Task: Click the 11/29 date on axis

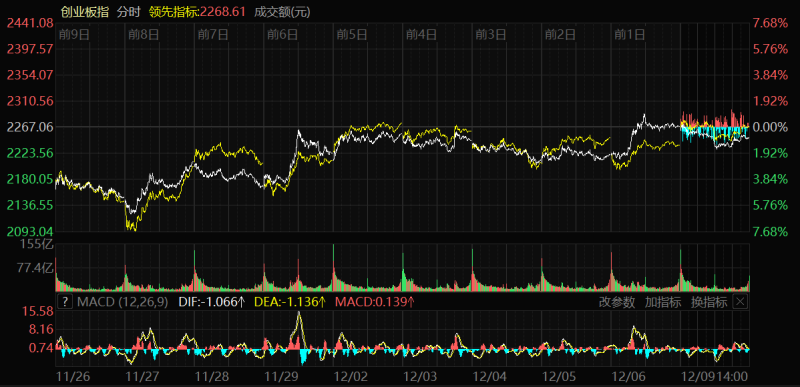Action: click(x=280, y=376)
